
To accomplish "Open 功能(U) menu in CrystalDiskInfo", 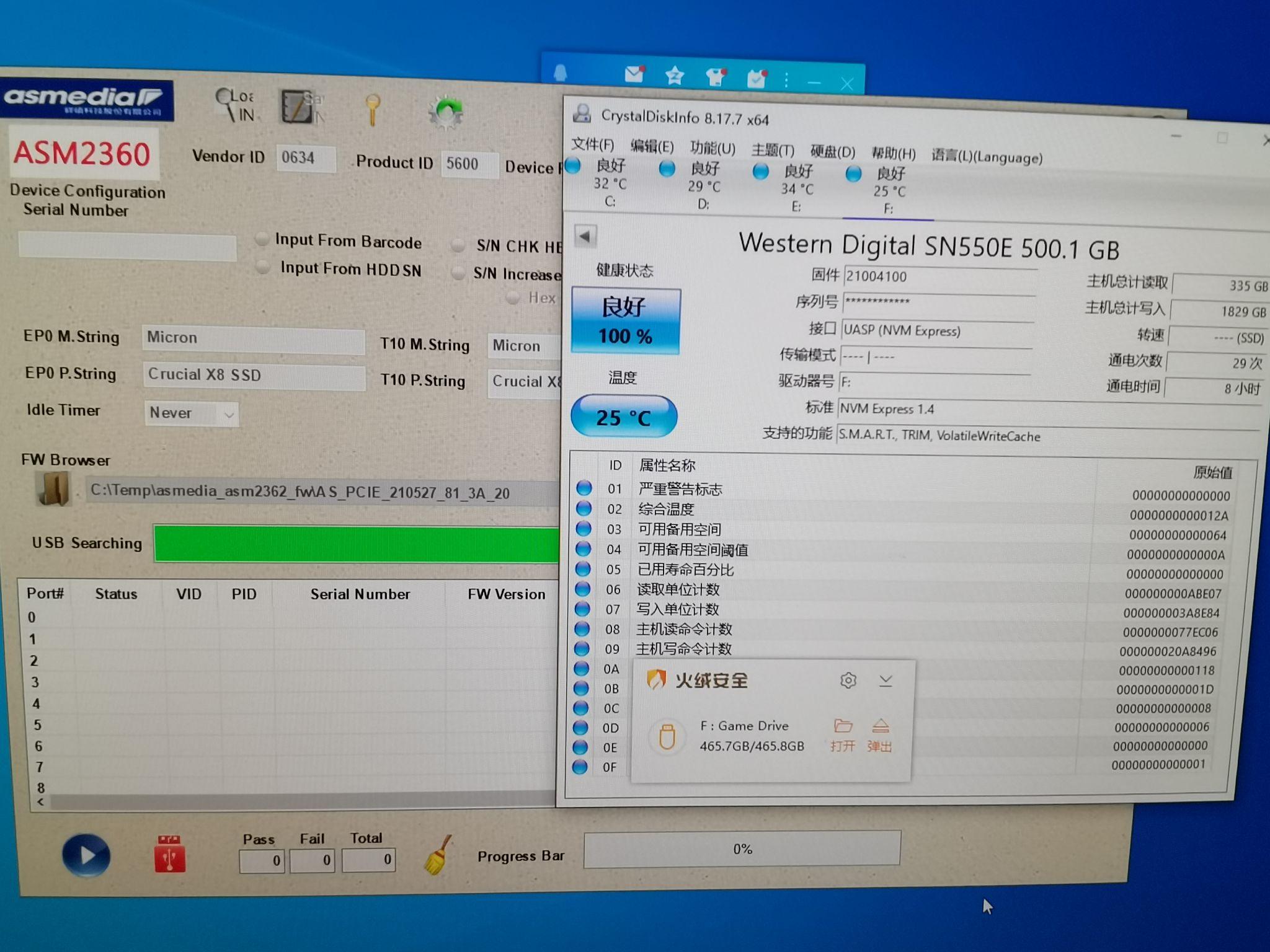I will [712, 148].
